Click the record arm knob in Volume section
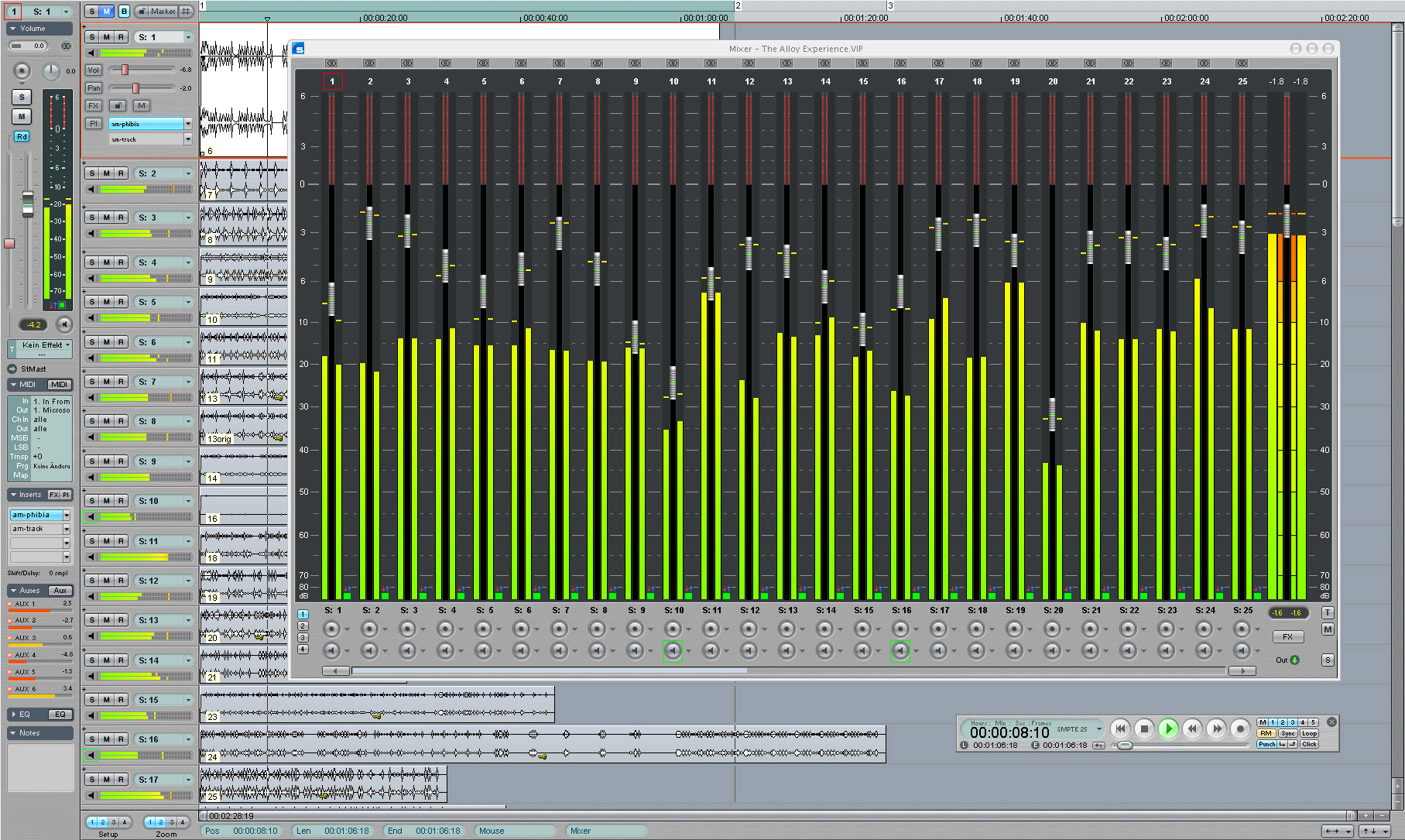The width and height of the screenshot is (1405, 840). tap(21, 71)
